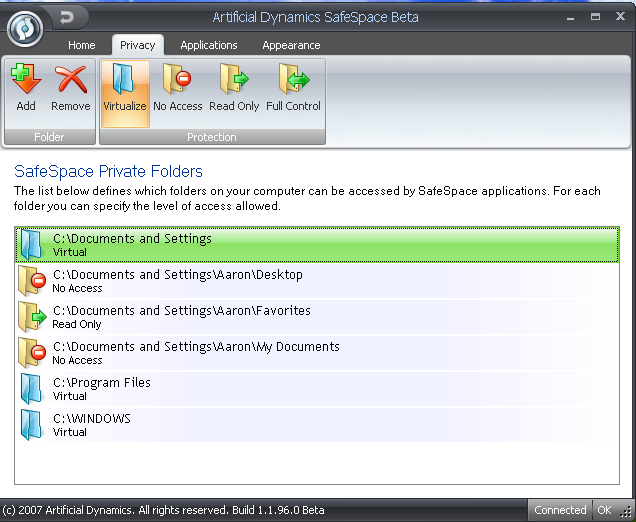Switch to the Home tab
Screen dimensions: 636x522
[82, 45]
